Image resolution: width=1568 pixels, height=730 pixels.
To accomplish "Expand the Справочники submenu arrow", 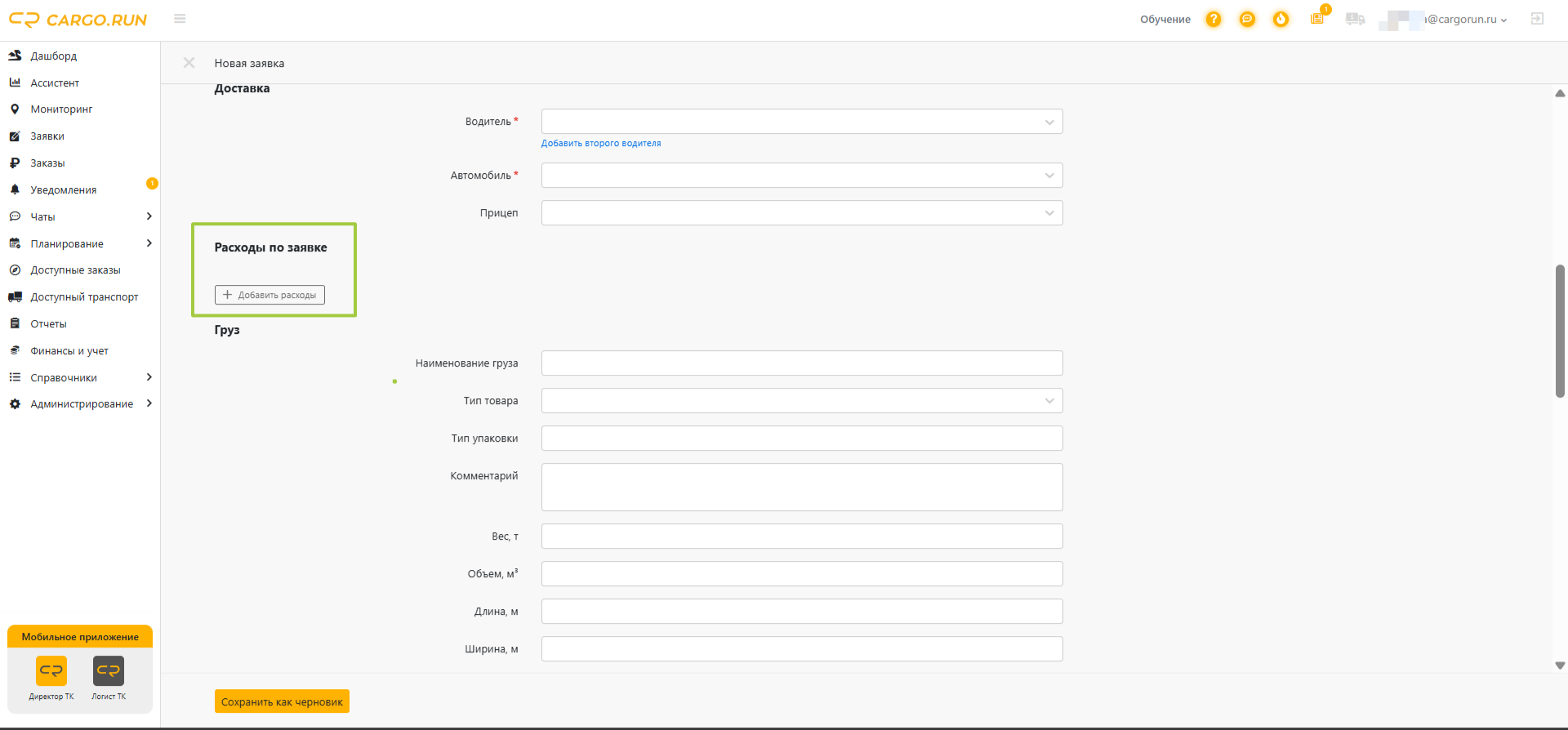I will (149, 377).
